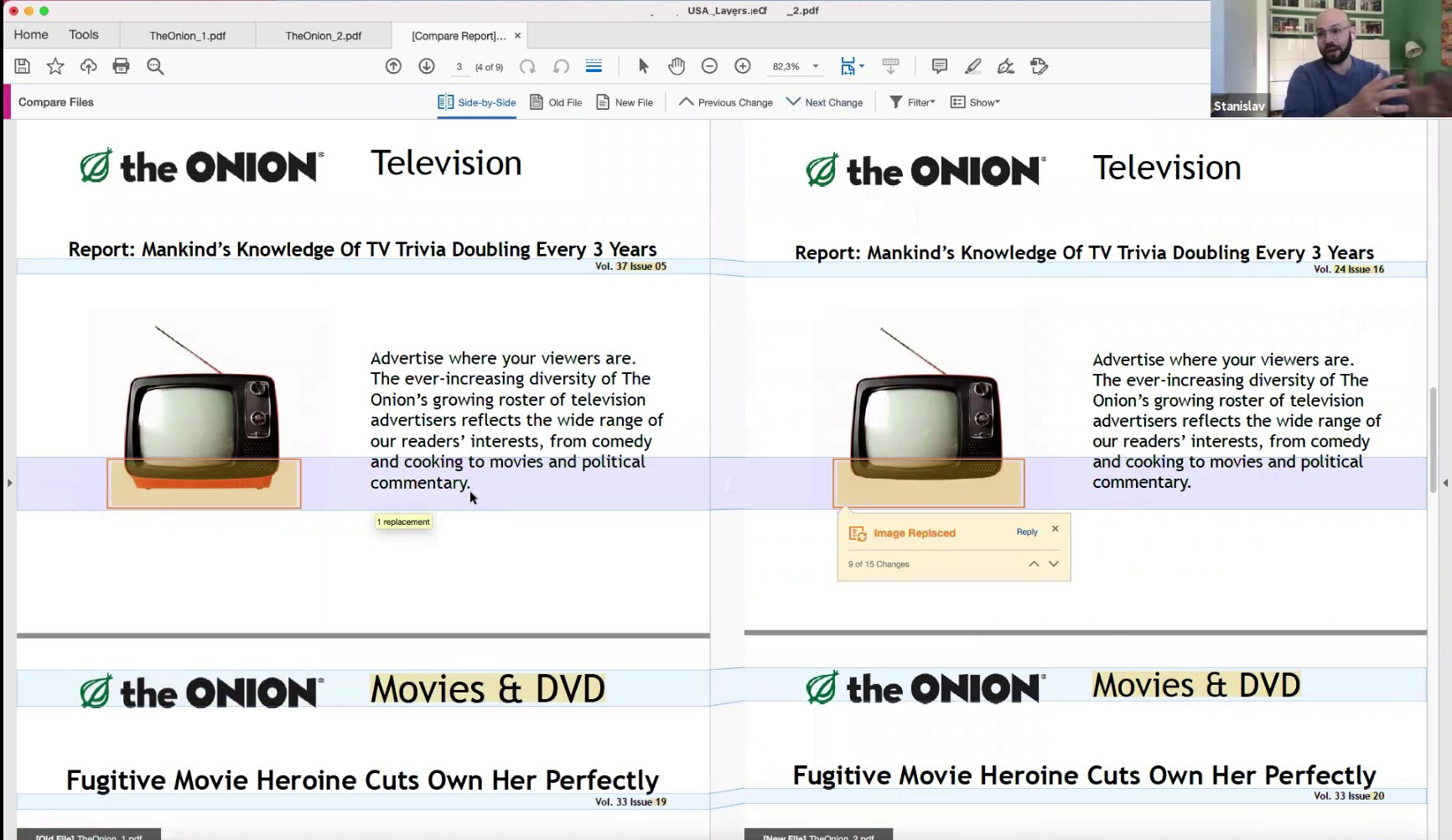This screenshot has width=1452, height=840.
Task: Select the Highlight pen tool
Action: 972,66
